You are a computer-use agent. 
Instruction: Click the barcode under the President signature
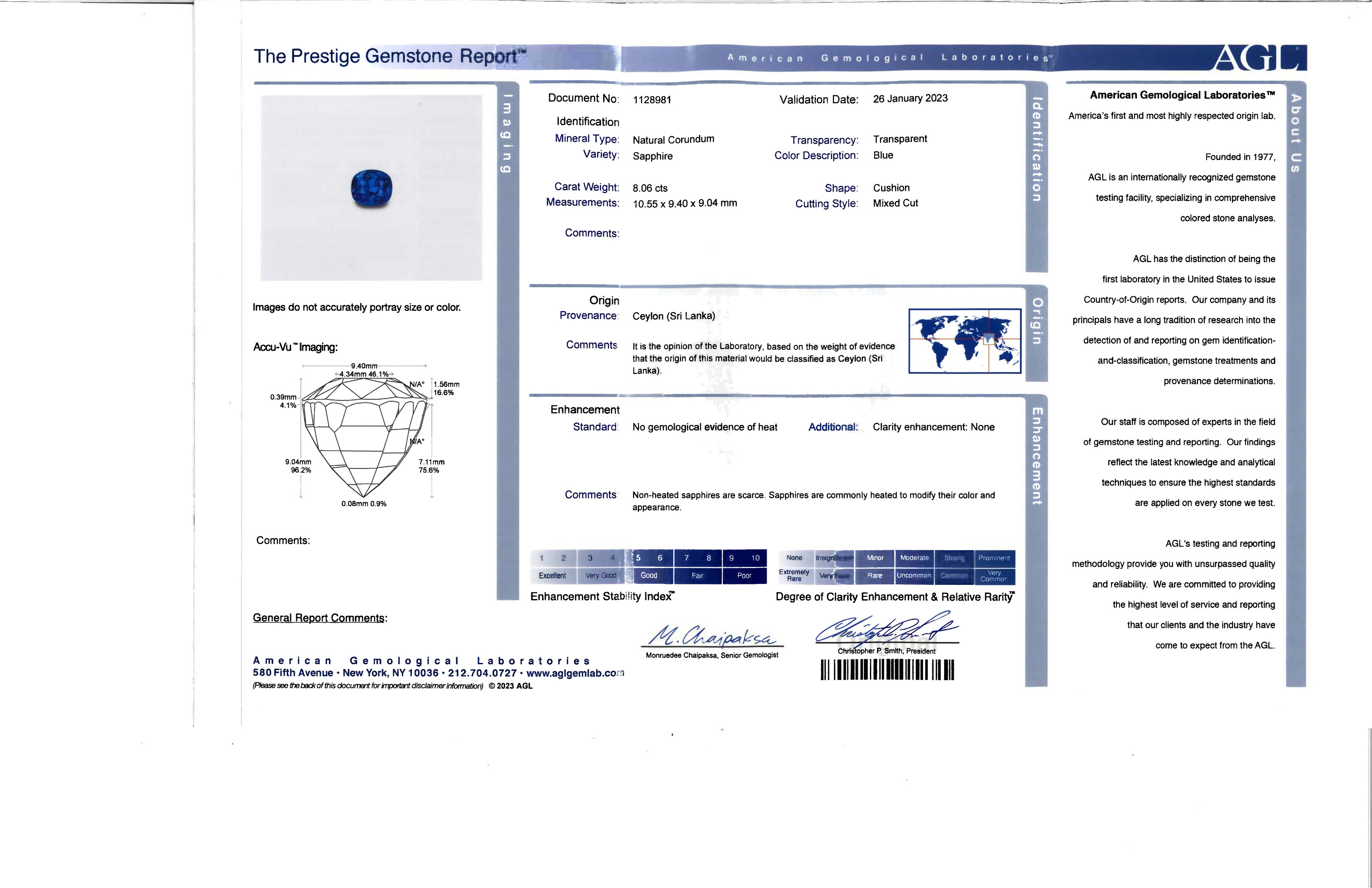pyautogui.click(x=887, y=670)
